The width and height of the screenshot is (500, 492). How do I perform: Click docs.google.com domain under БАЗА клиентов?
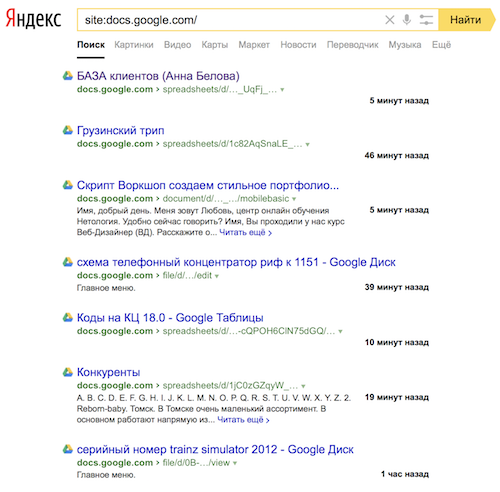point(115,89)
